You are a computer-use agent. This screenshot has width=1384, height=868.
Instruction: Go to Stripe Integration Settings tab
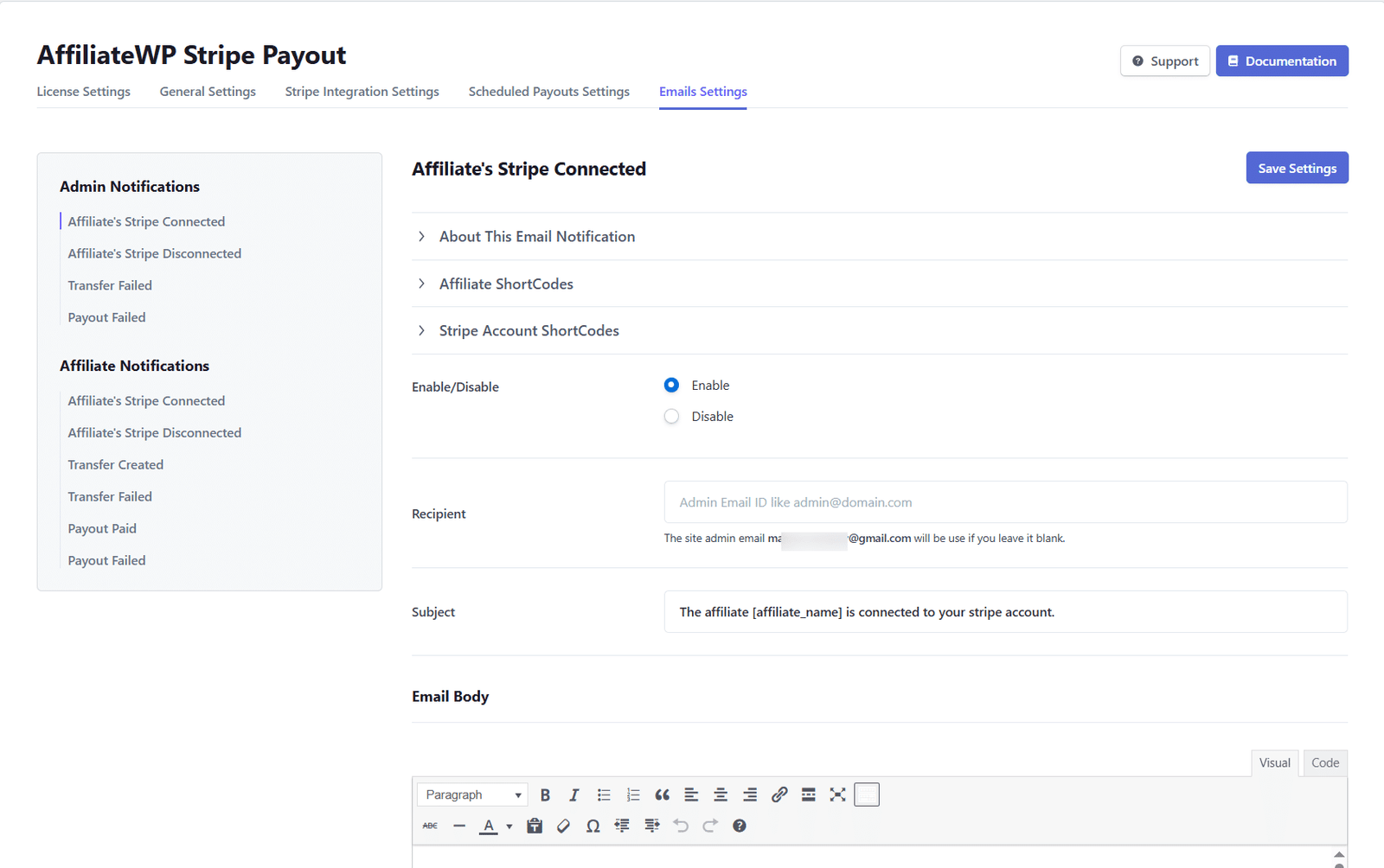(x=362, y=92)
